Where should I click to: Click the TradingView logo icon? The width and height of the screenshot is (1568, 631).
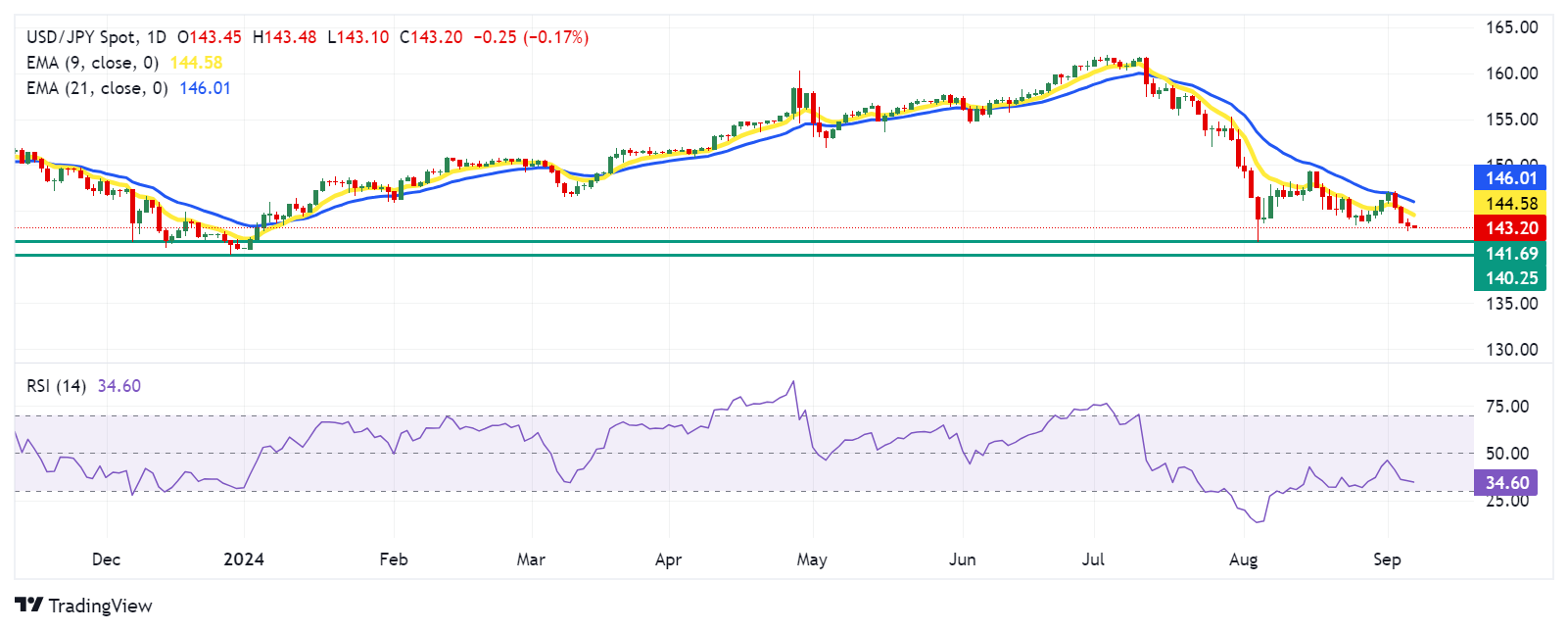point(29,605)
